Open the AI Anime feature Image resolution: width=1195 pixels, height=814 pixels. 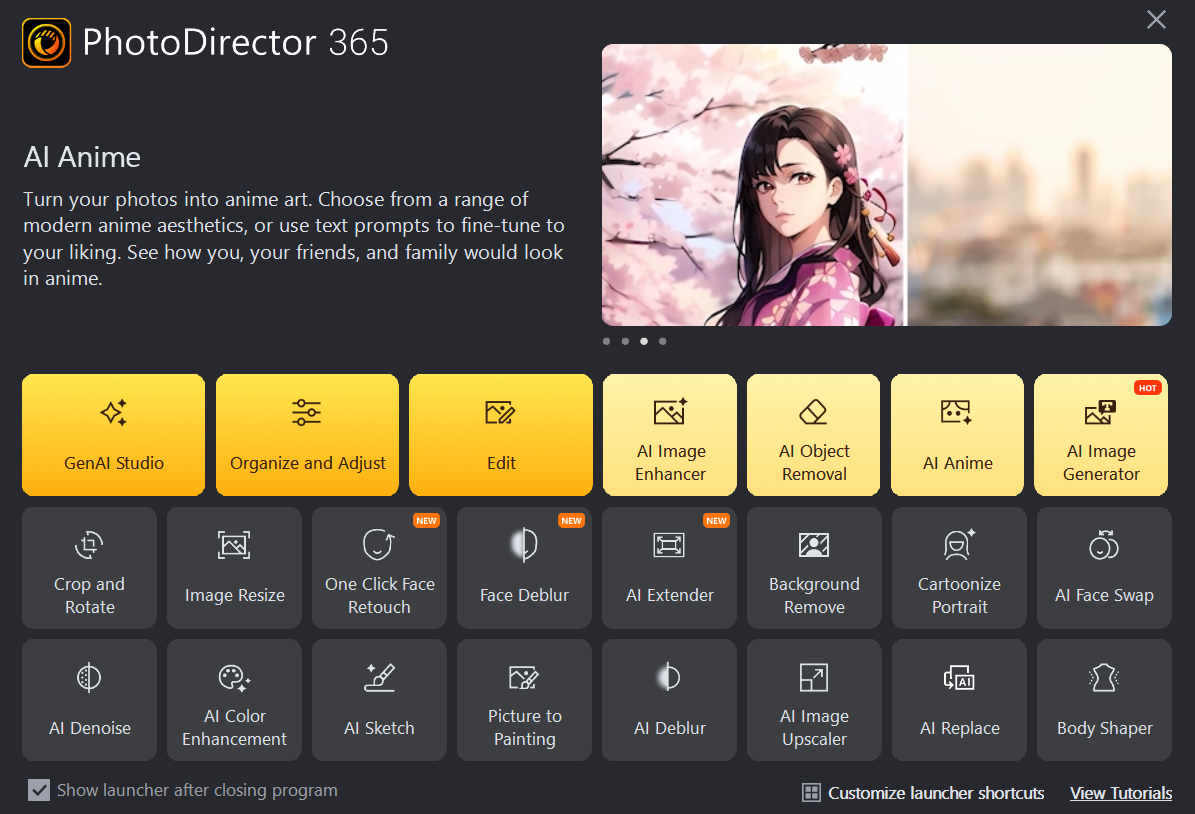coord(957,435)
